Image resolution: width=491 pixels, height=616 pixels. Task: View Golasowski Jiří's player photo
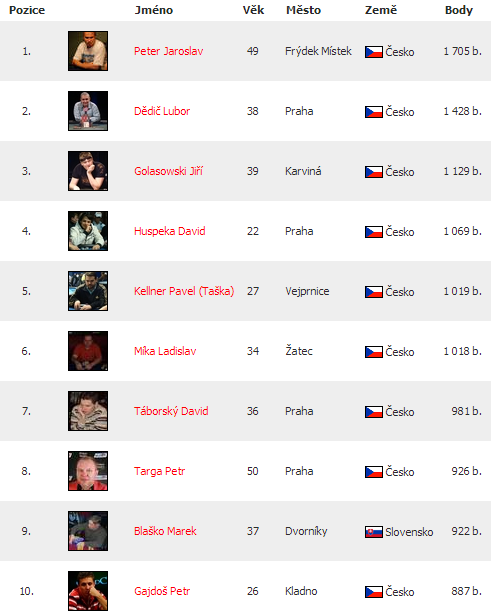(x=88, y=171)
